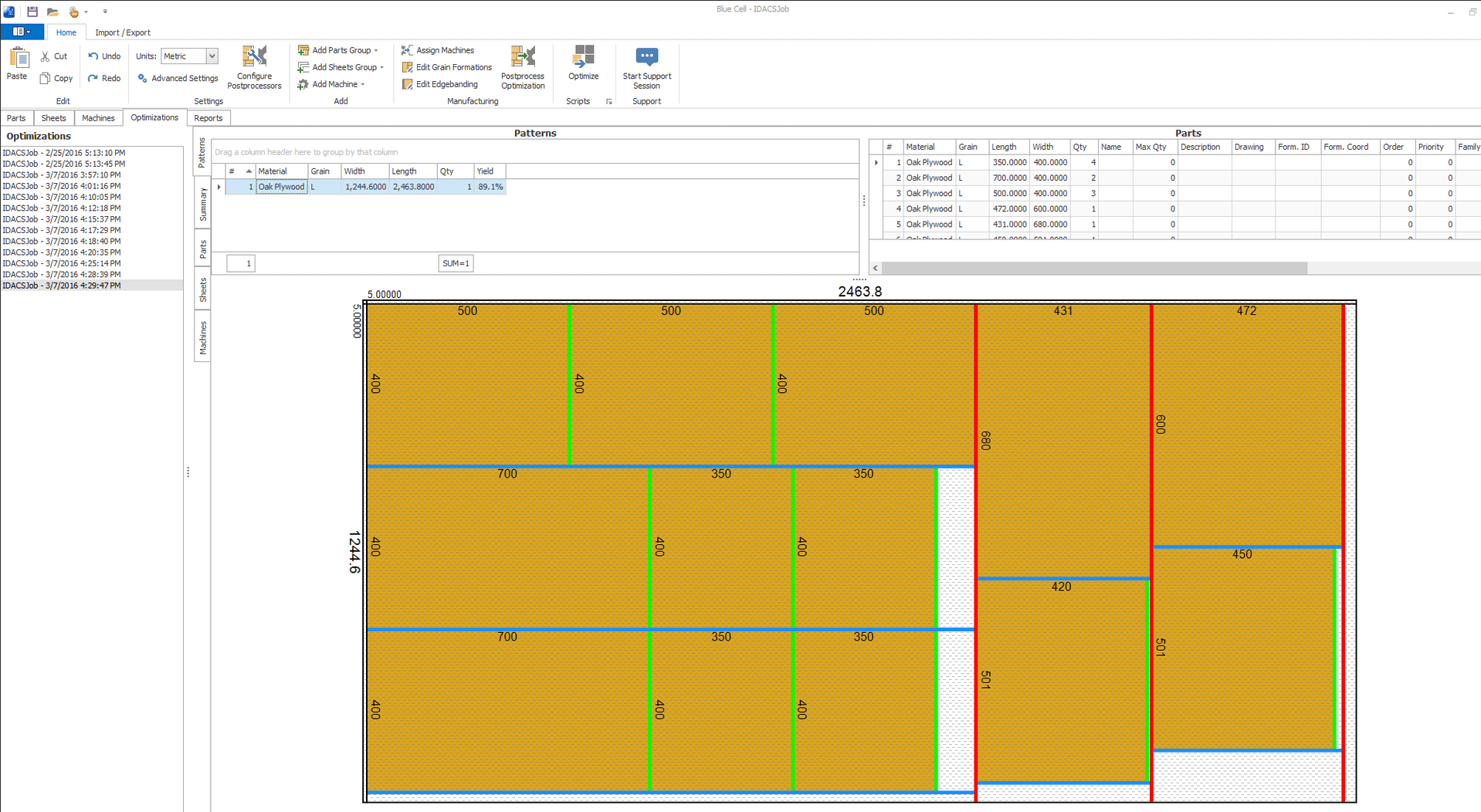Open the Units combo box dropdown
This screenshot has height=812, width=1481.
(x=212, y=56)
